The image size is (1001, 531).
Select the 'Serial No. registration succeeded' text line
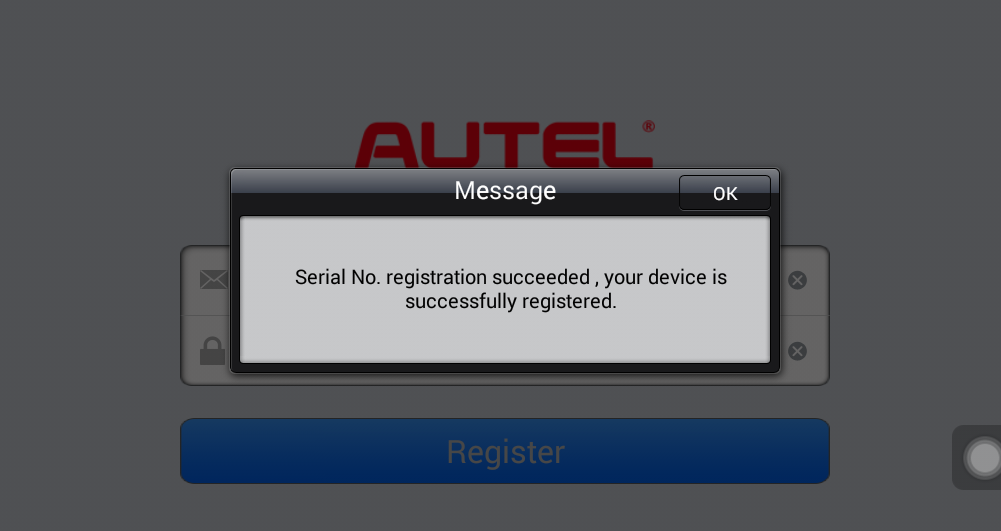pos(510,277)
